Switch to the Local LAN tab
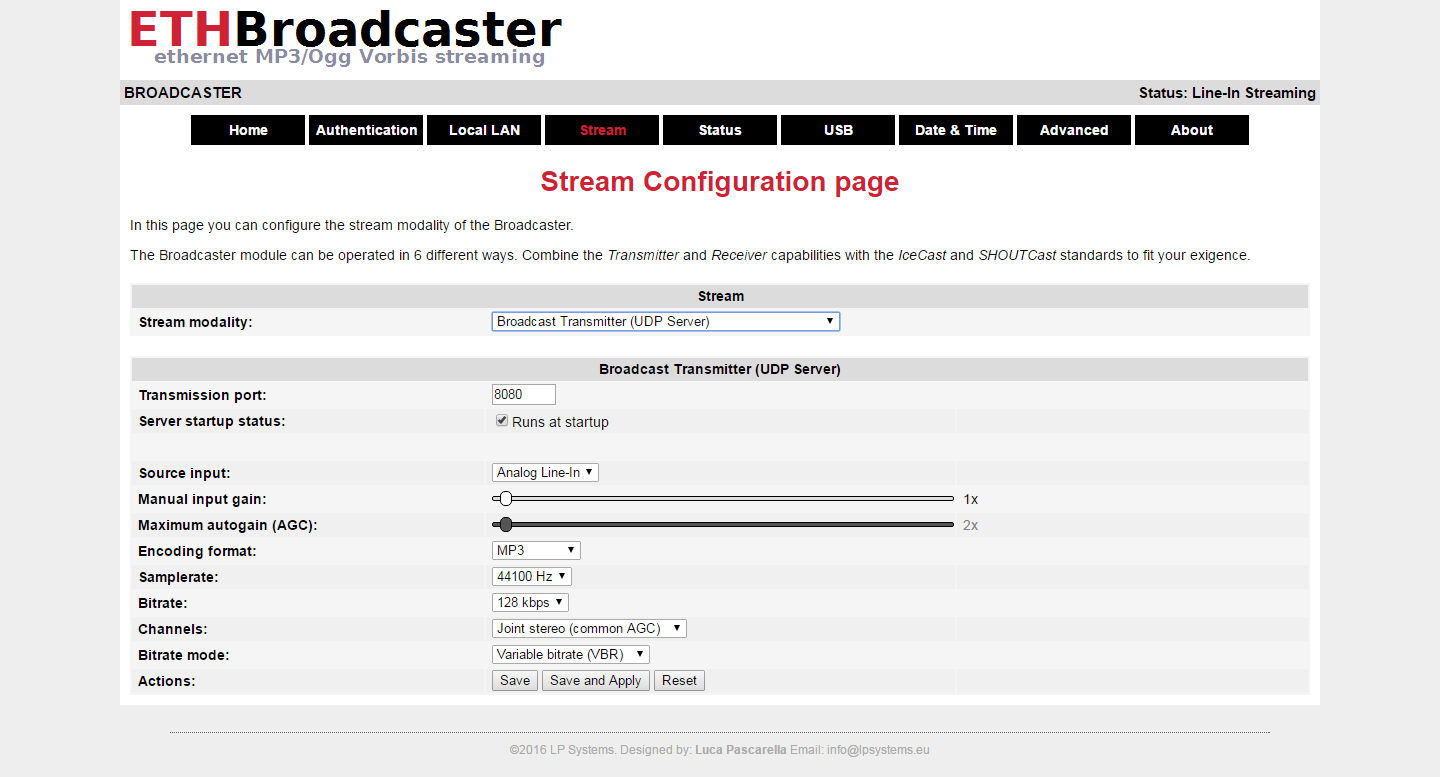1440x777 pixels. tap(484, 130)
